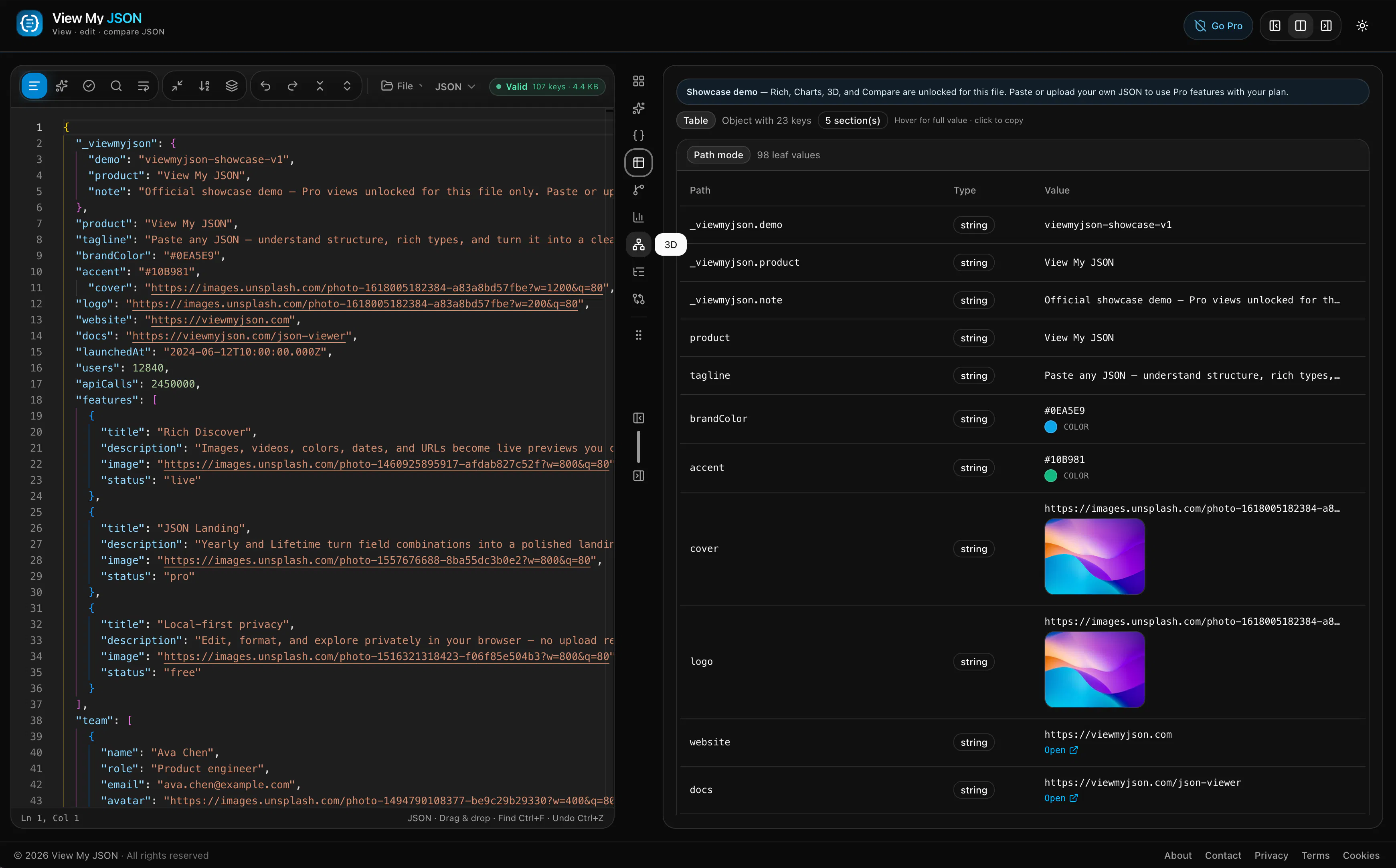
Task: Click the 5 section(s) chip
Action: tap(852, 121)
